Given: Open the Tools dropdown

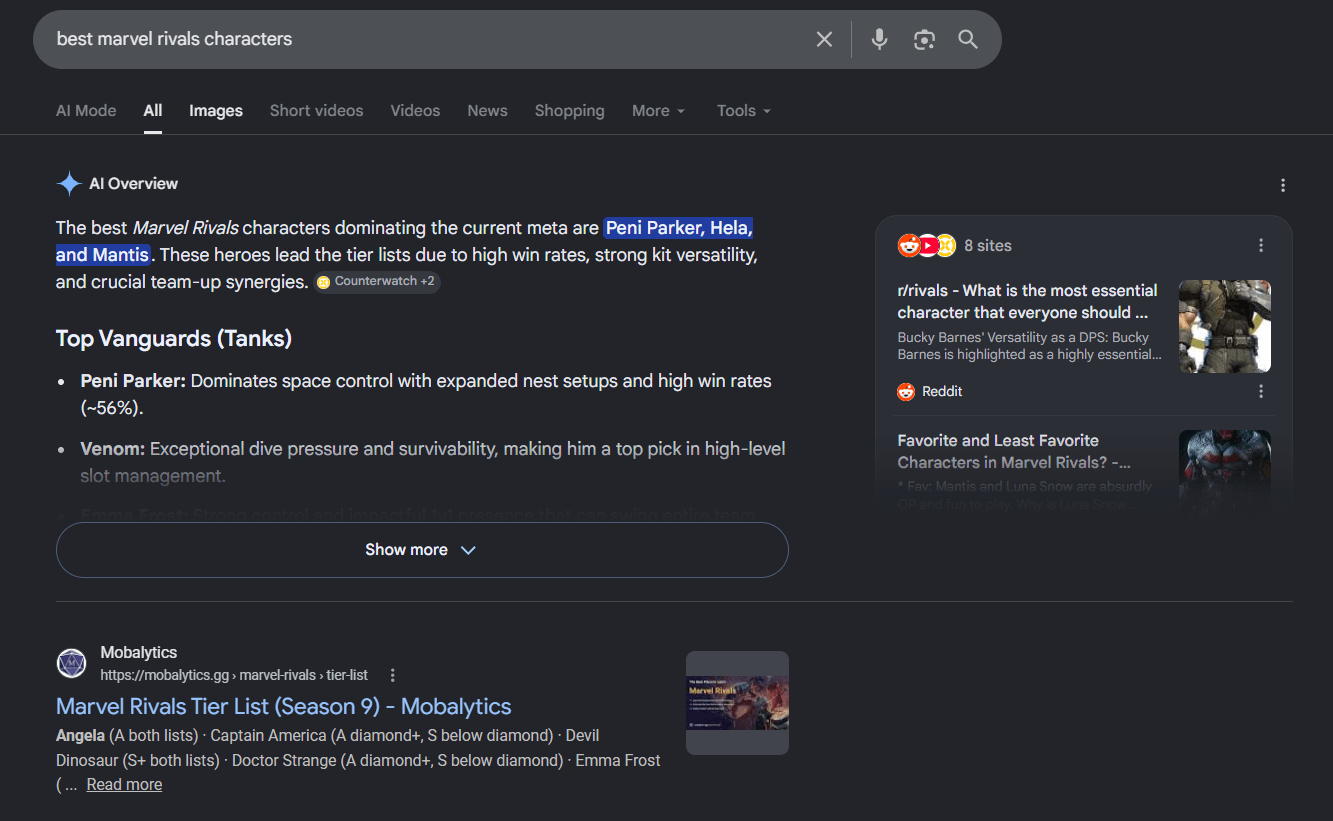Looking at the screenshot, I should tap(744, 111).
